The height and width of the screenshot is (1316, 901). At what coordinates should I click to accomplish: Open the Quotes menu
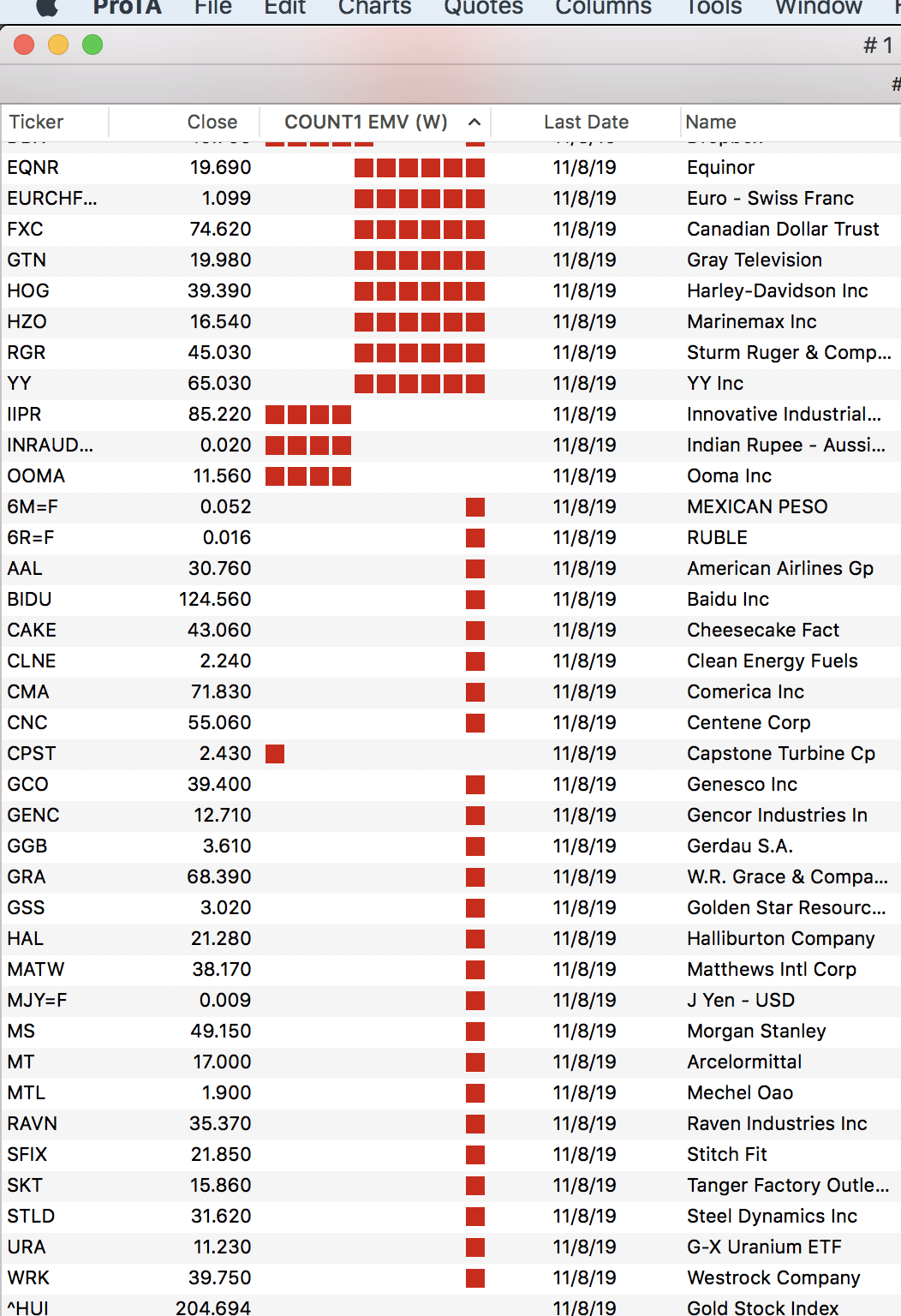[483, 7]
